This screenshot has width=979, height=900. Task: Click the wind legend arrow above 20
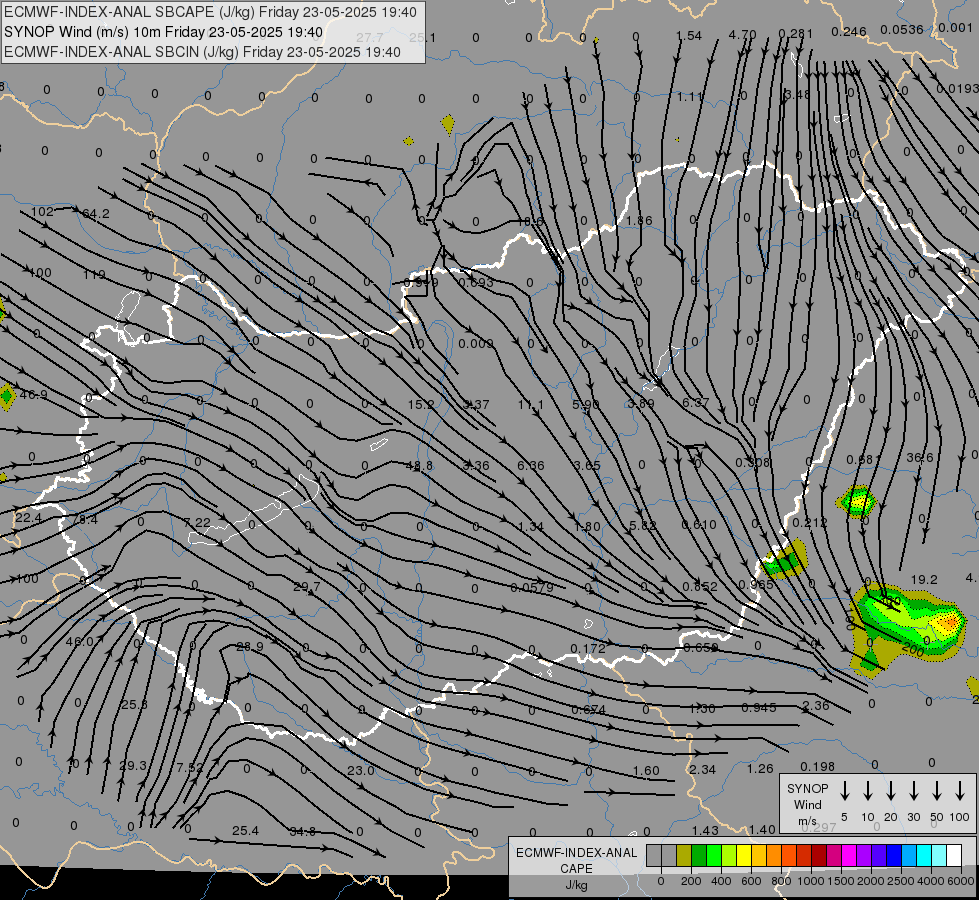tap(891, 791)
